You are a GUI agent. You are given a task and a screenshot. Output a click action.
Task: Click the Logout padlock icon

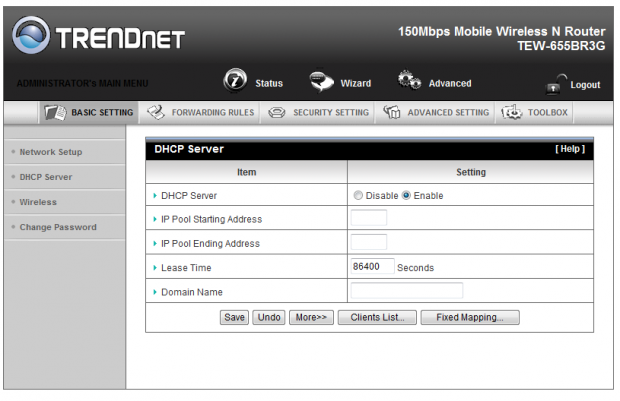[556, 84]
